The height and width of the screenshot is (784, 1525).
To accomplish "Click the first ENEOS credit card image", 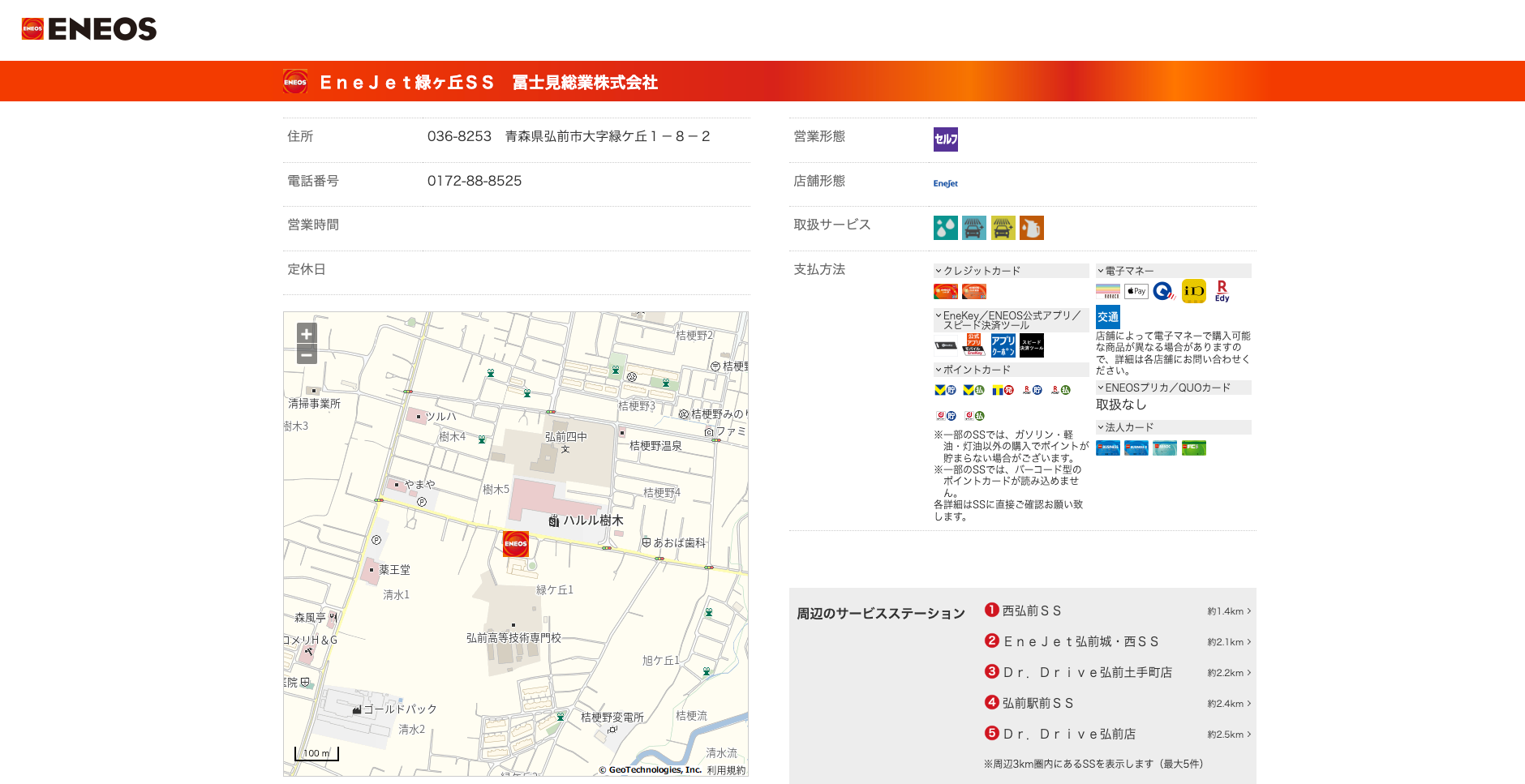I will pyautogui.click(x=946, y=291).
